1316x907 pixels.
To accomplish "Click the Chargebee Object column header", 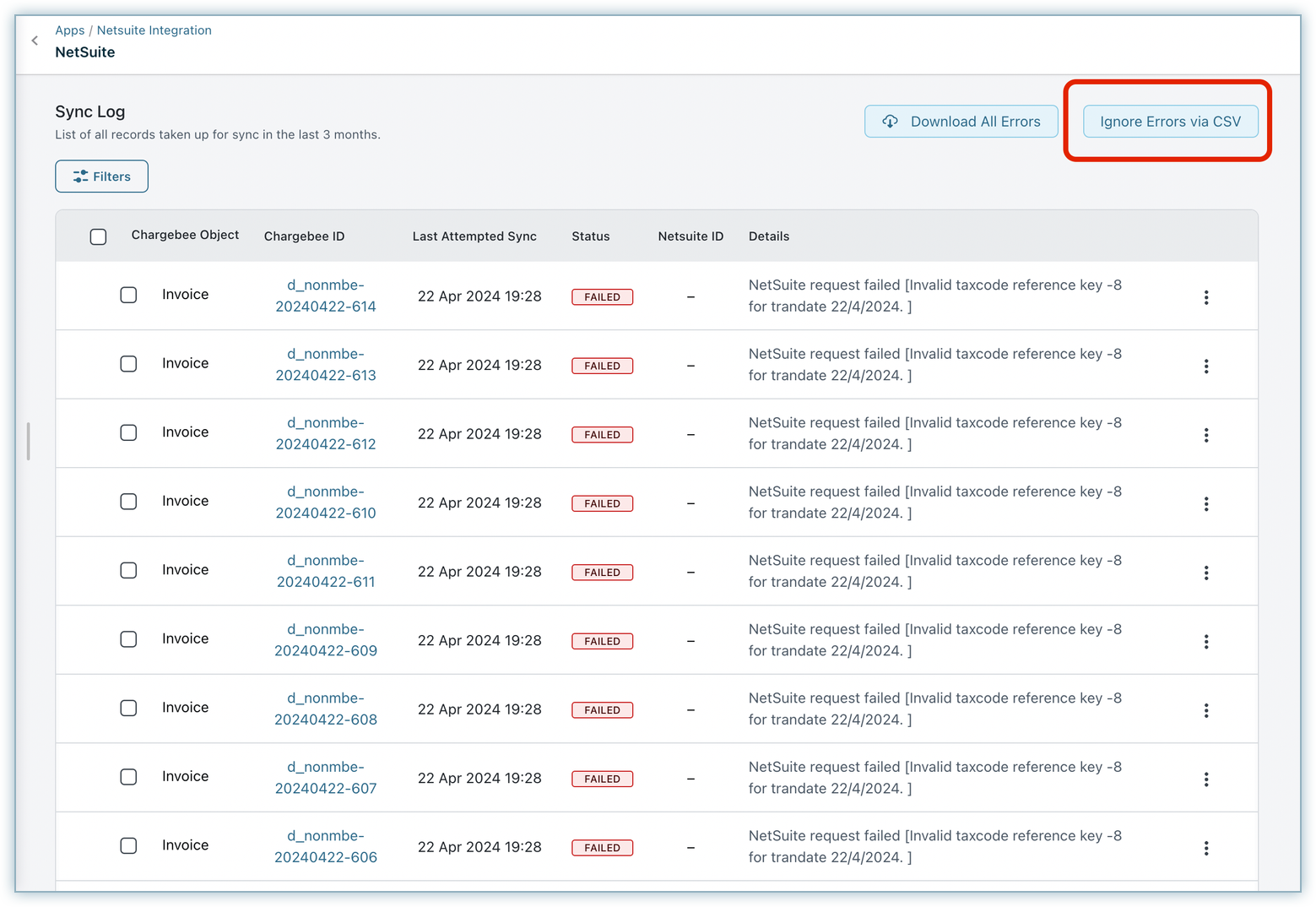I will click(185, 235).
